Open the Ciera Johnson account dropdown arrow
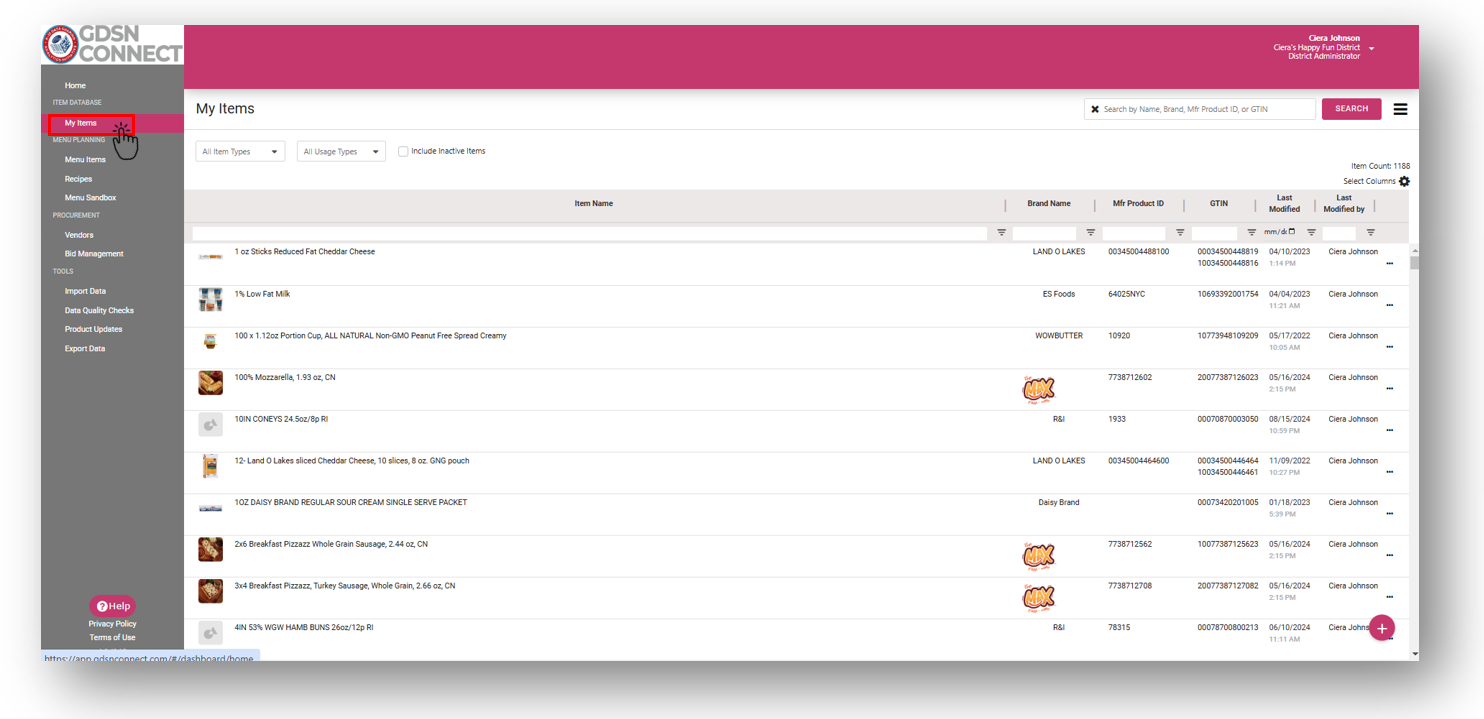This screenshot has height=719, width=1484. tap(1371, 48)
